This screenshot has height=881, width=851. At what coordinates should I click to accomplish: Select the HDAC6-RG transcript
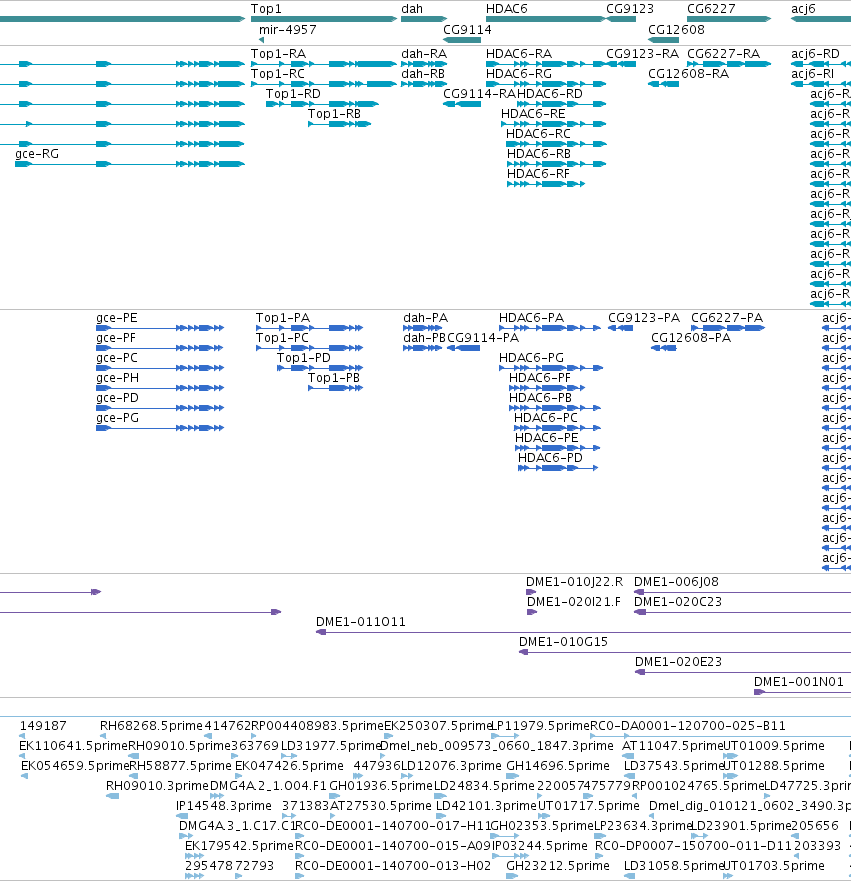[x=546, y=84]
